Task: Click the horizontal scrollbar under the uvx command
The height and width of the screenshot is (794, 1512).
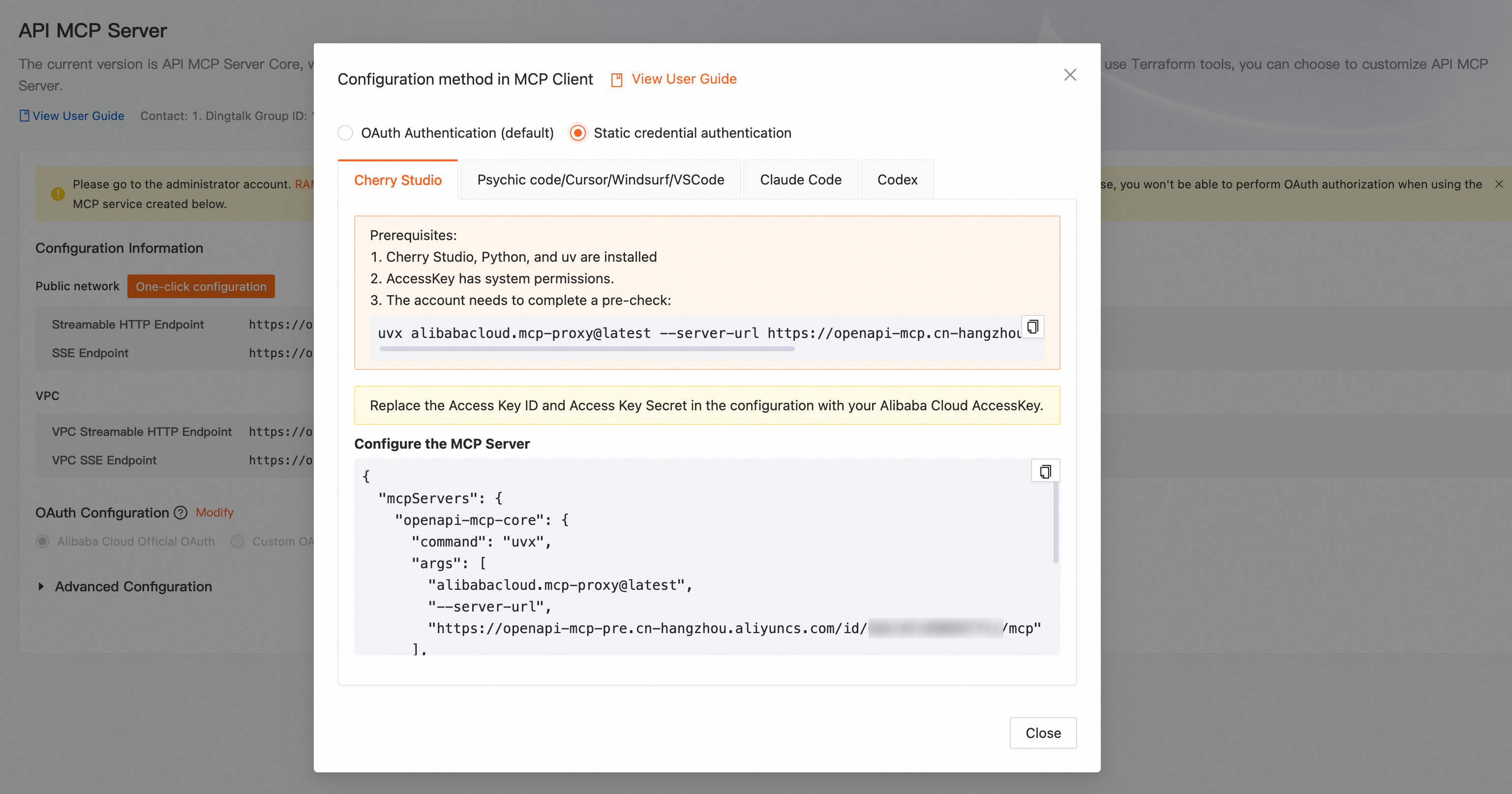Action: tap(587, 349)
